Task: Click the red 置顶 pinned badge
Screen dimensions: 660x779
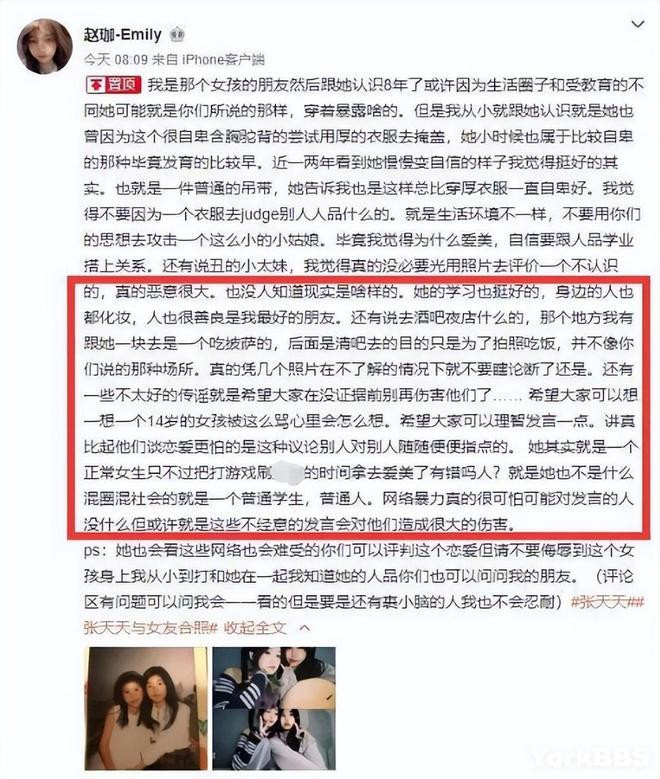Action: click(x=113, y=85)
